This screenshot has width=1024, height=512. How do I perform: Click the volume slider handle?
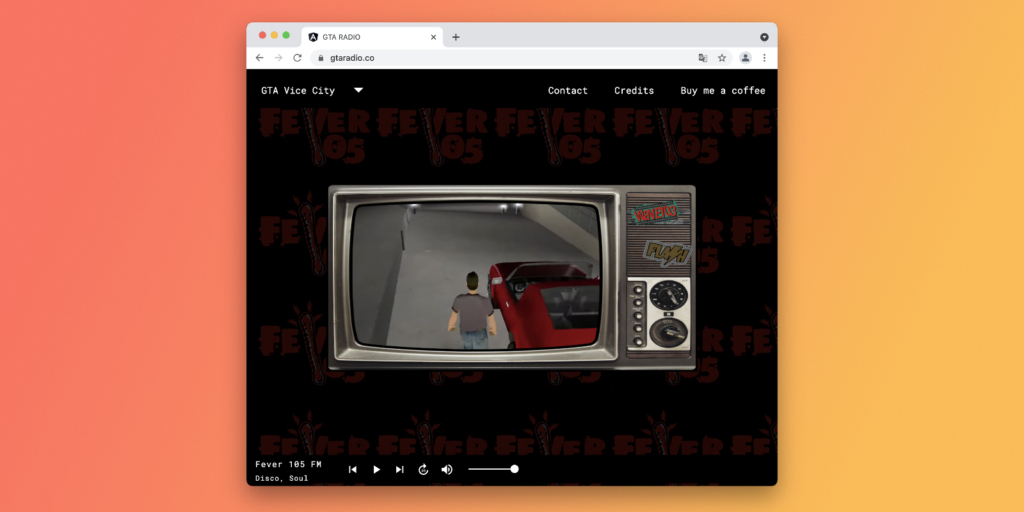tap(515, 469)
